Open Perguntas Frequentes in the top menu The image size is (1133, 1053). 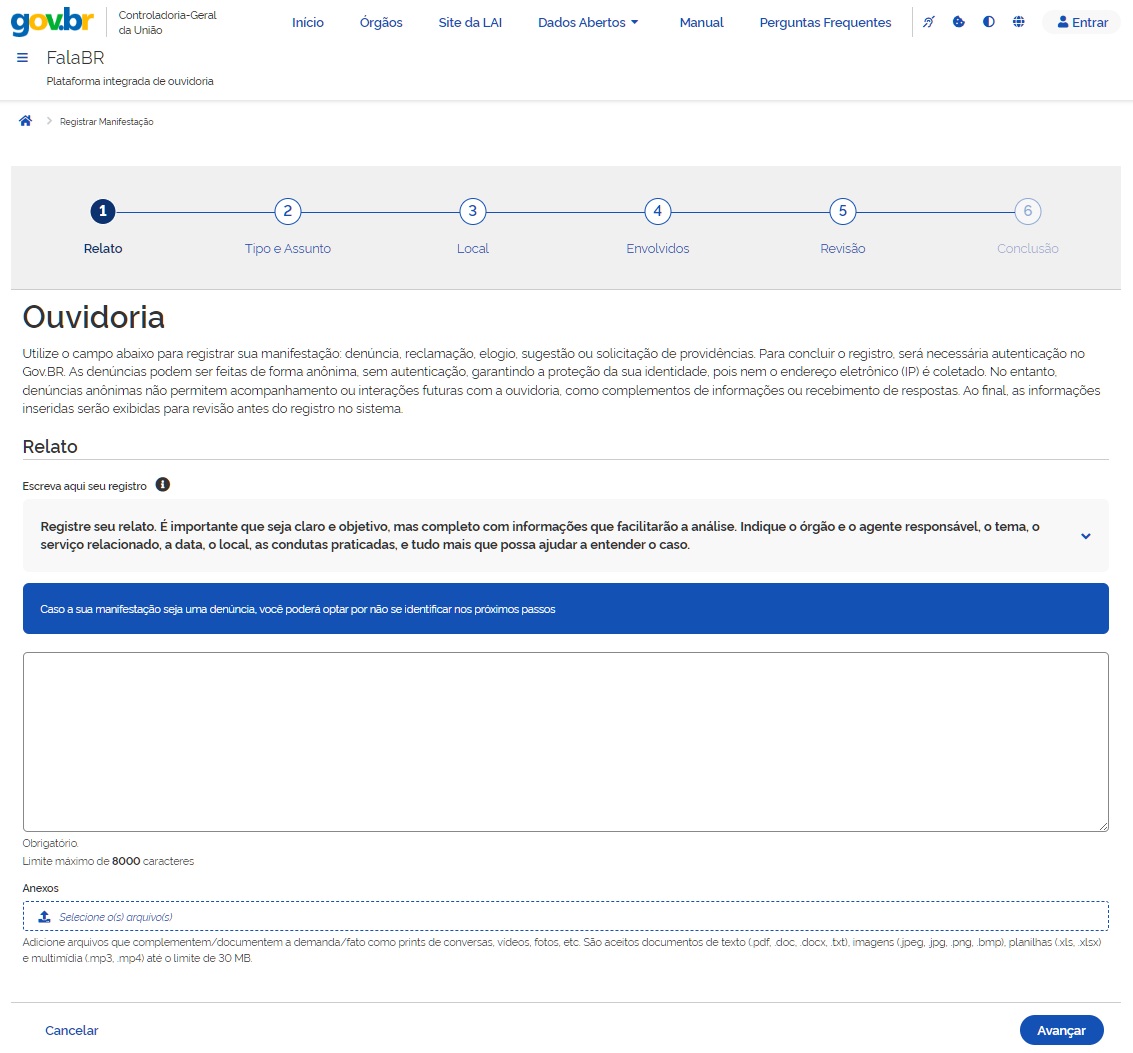tap(825, 22)
